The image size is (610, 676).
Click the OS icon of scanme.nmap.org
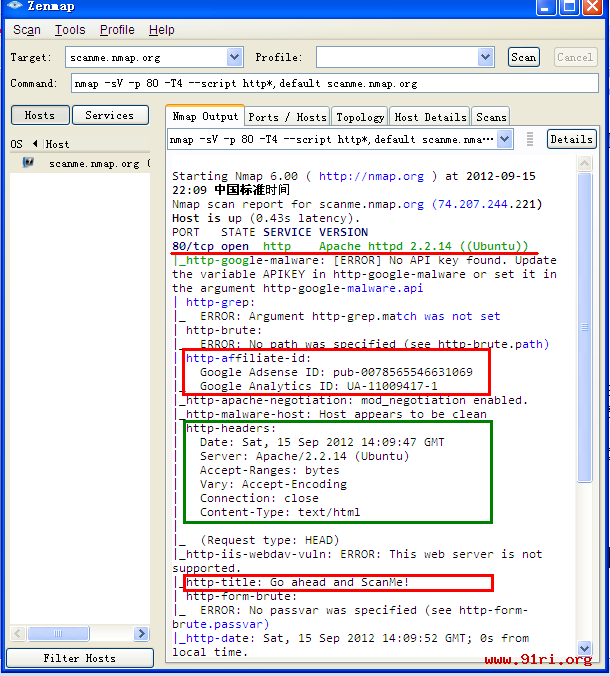tap(28, 163)
